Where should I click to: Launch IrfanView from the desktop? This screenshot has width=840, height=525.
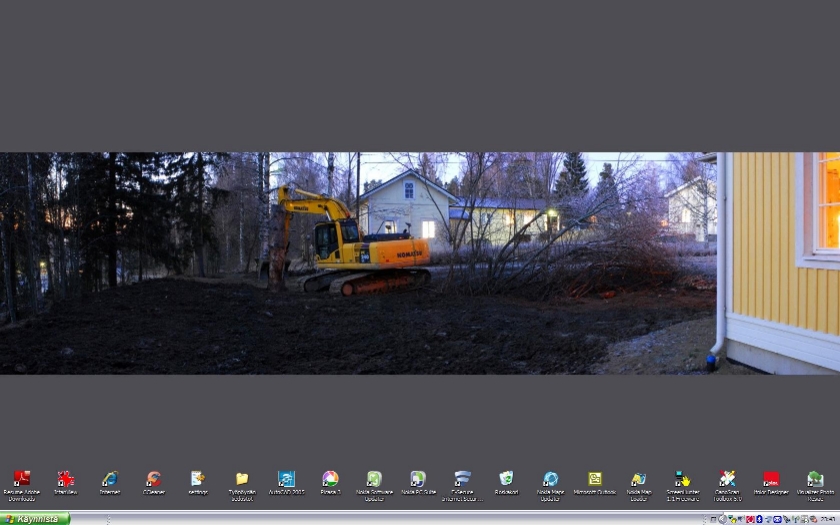65,479
